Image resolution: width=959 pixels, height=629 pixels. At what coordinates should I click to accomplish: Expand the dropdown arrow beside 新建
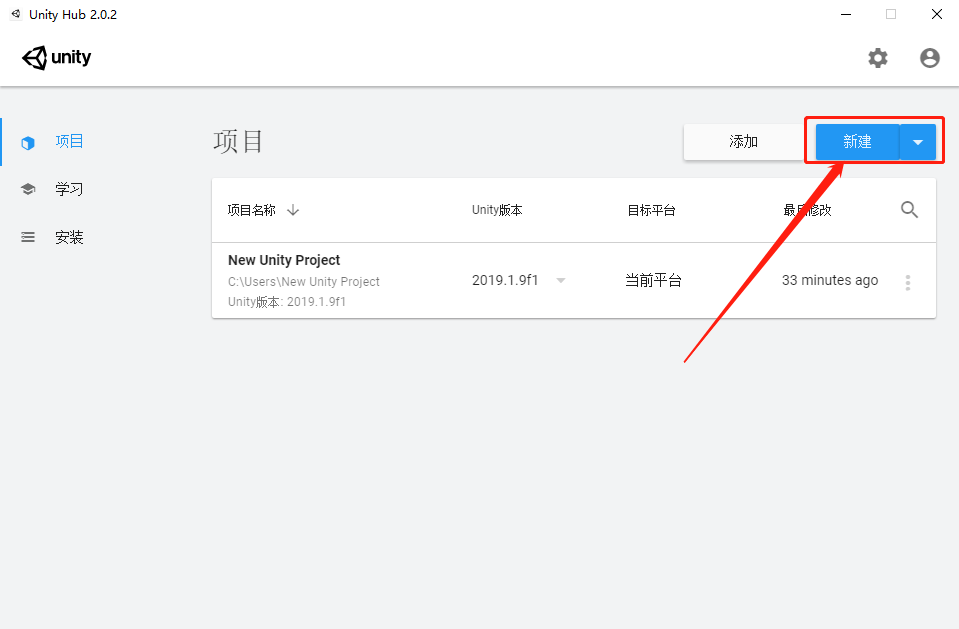tap(918, 142)
